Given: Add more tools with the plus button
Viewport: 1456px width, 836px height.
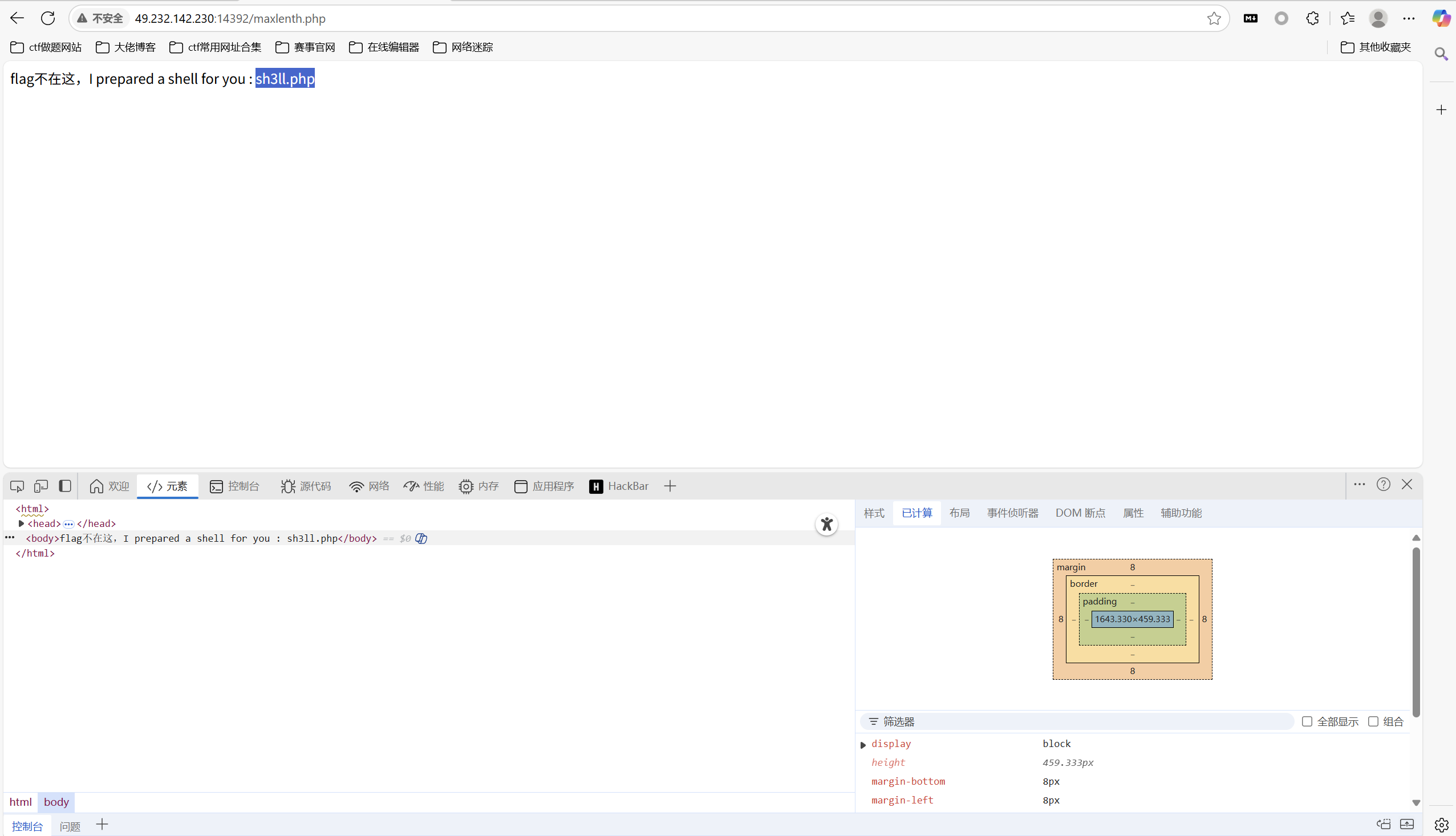Looking at the screenshot, I should (x=670, y=486).
